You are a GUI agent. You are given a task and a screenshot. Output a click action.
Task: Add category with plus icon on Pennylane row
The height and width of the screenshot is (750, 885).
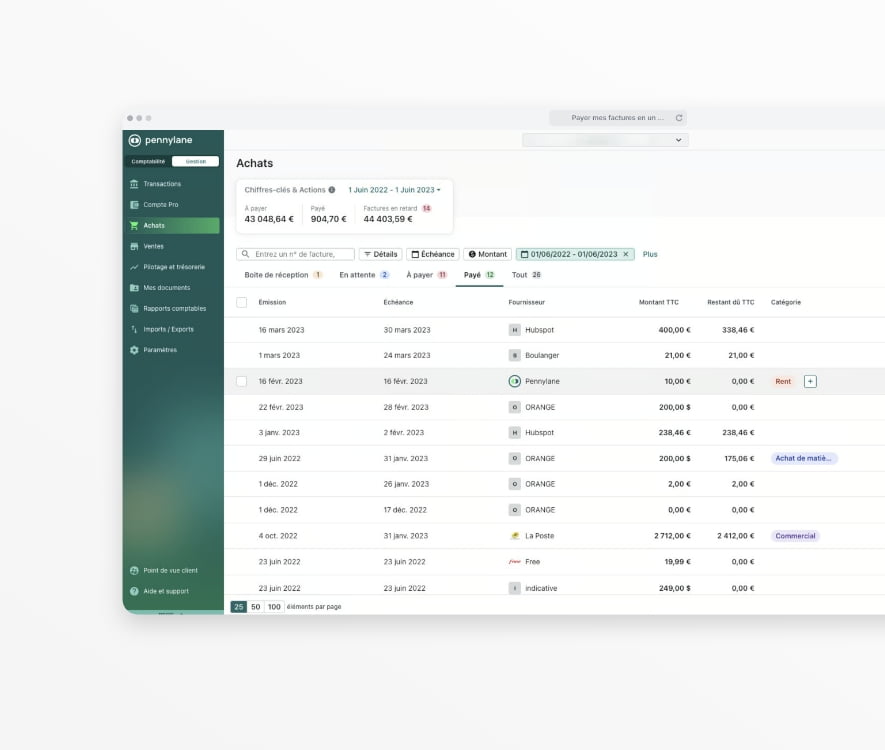point(810,381)
